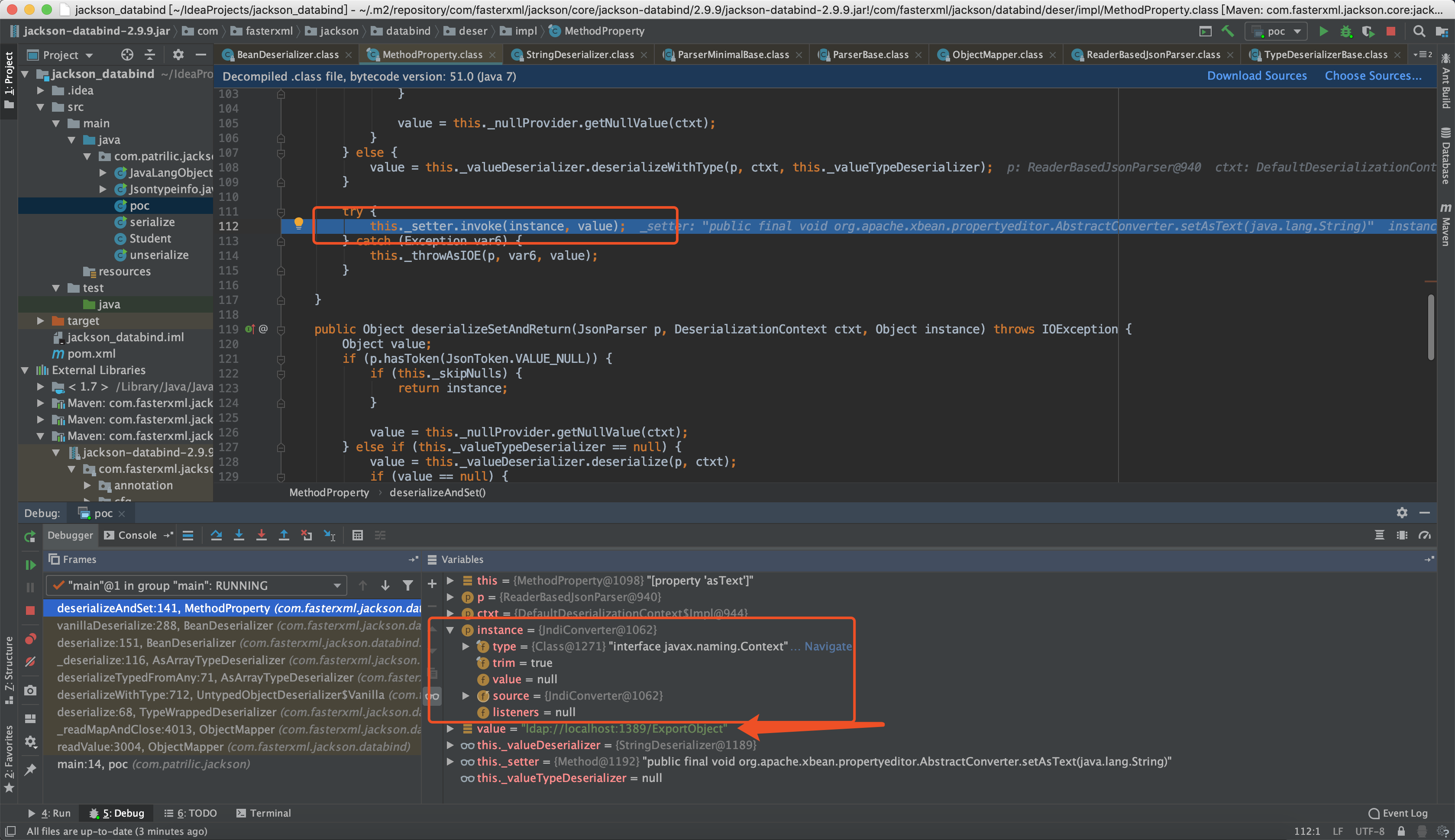Screen dimensions: 1455x840
Task: Toggle the frames filter funnel icon
Action: point(408,585)
